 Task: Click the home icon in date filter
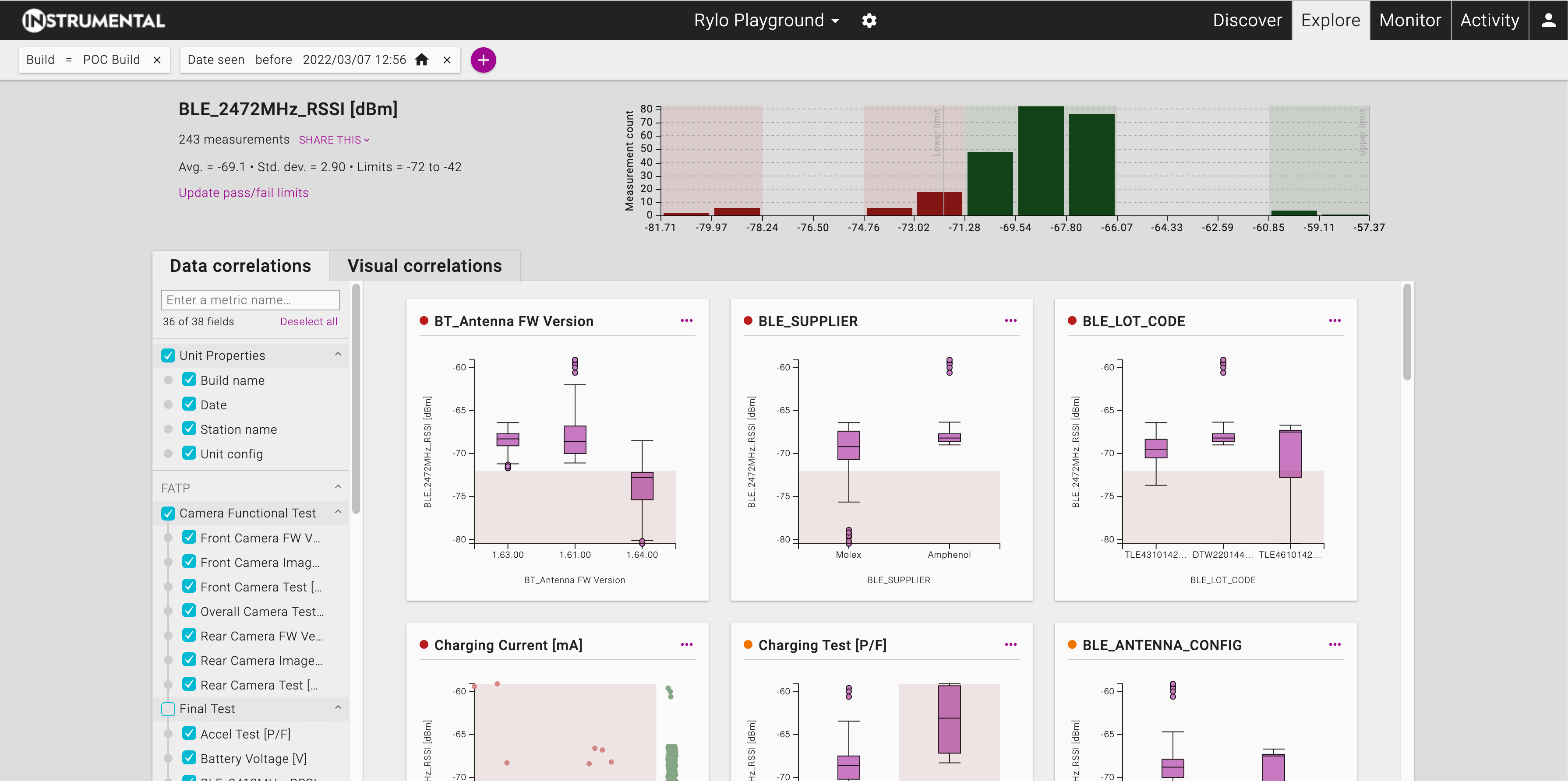click(x=421, y=60)
